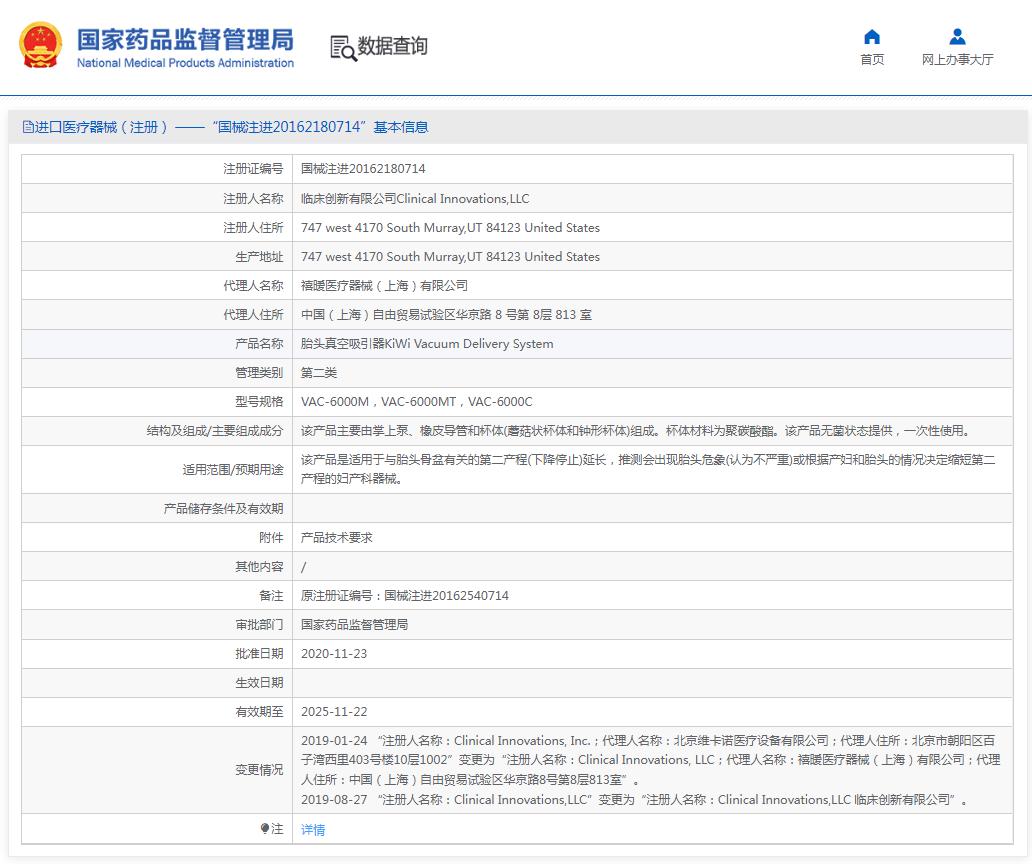This screenshot has height=864, width=1032.
Task: Click the 附件 row label
Action: (x=271, y=537)
